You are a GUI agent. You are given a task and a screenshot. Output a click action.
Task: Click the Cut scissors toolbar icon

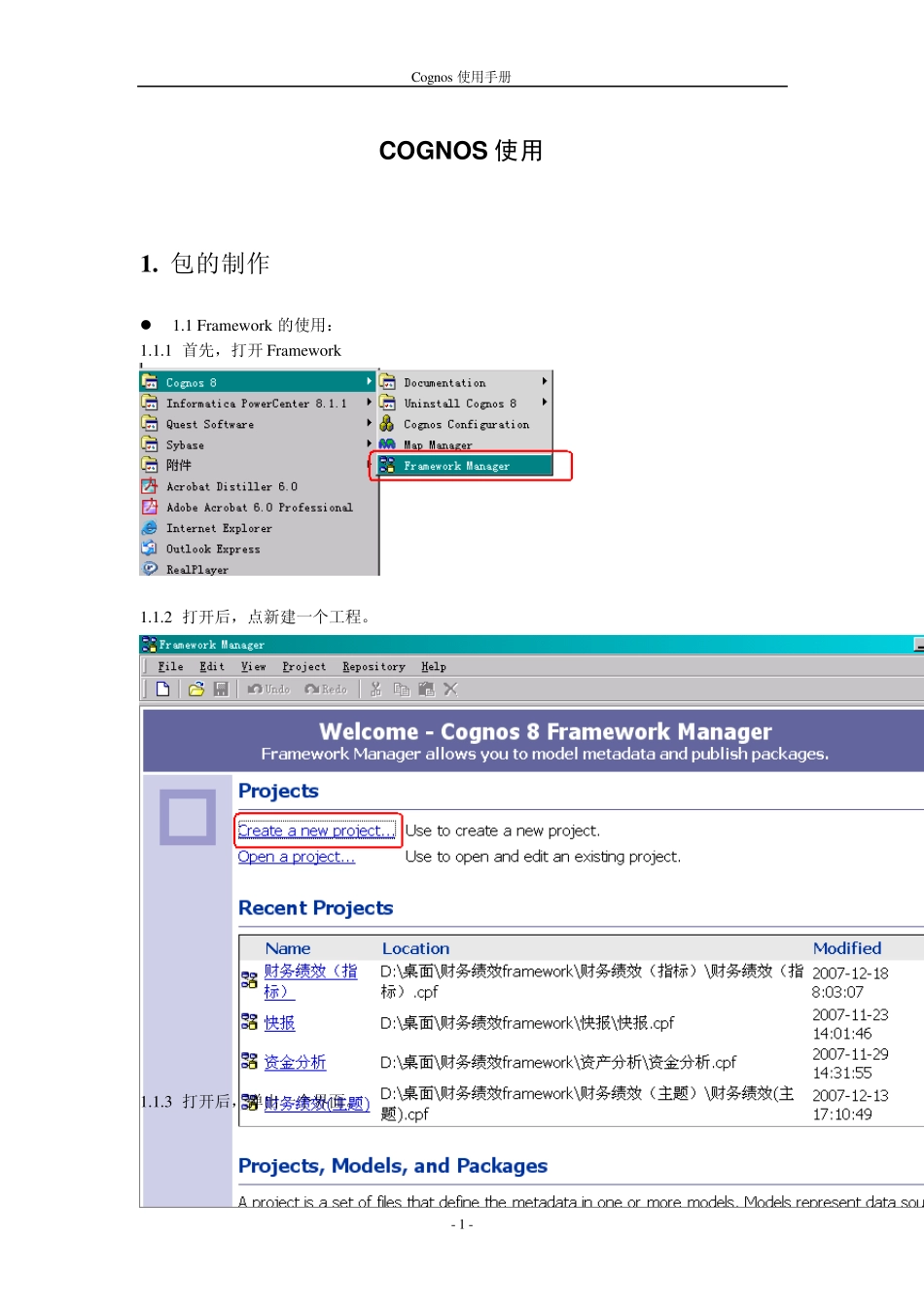coord(375,689)
